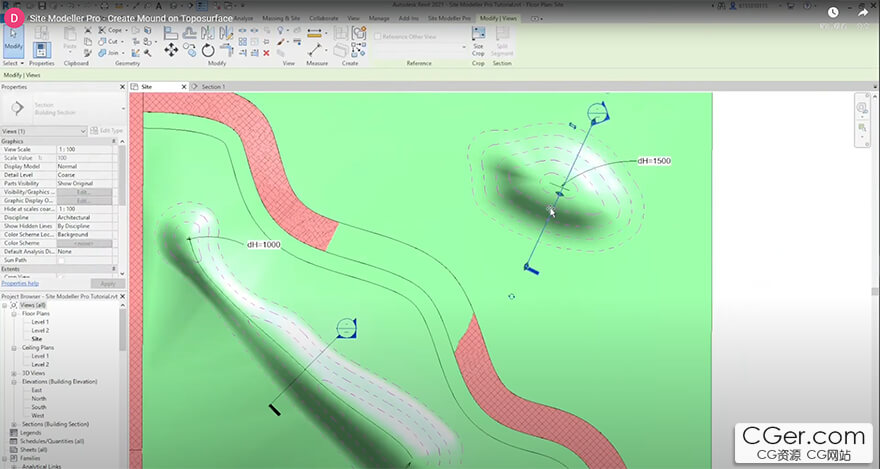Open the Manage ribbon tab
Viewport: 880px width, 469px height.
pos(379,19)
